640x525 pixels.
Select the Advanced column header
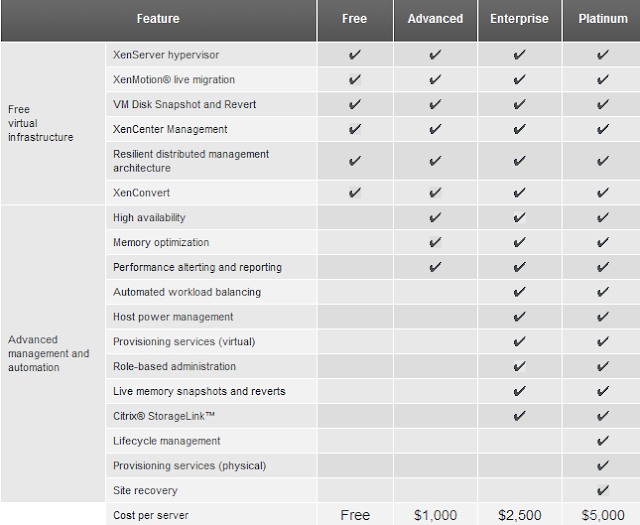point(435,19)
